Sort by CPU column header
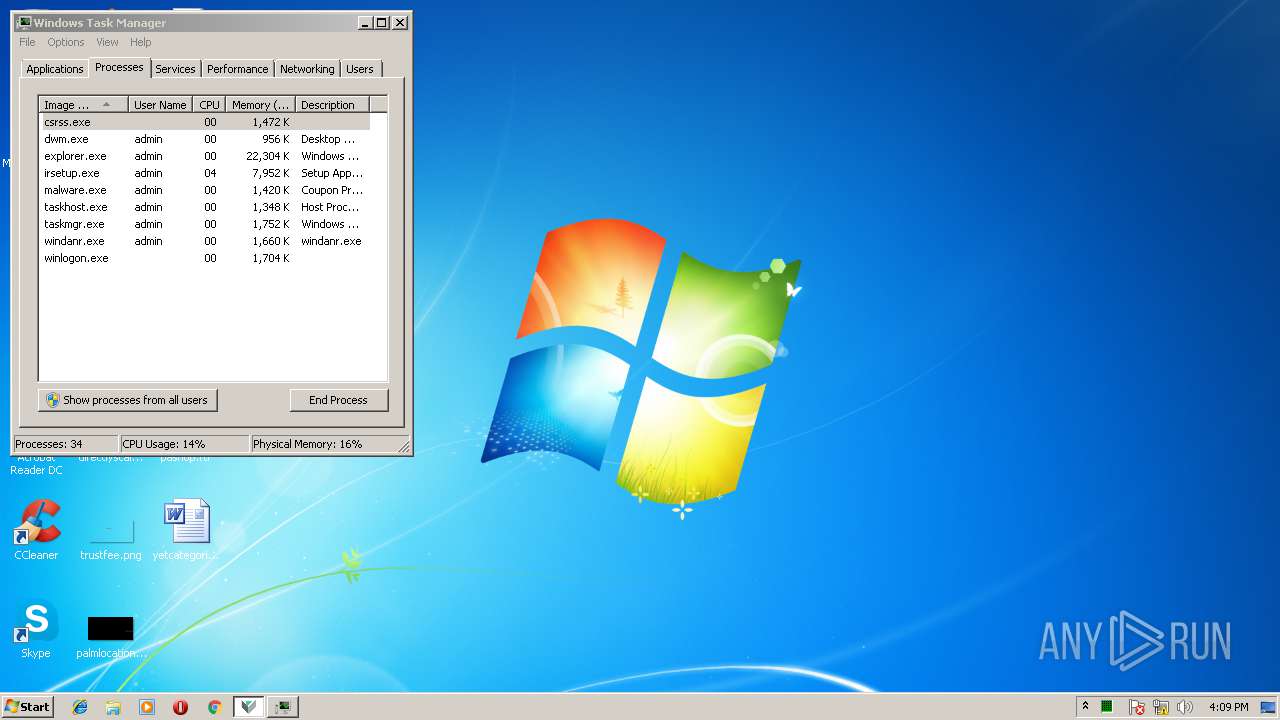 coord(209,105)
